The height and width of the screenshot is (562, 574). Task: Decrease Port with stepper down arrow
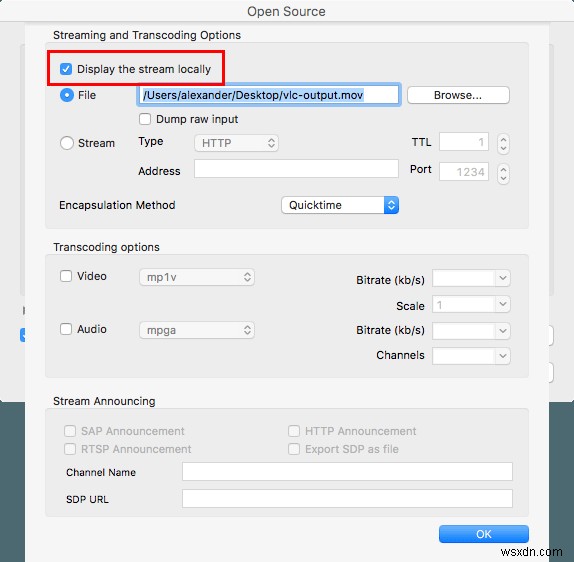click(x=503, y=178)
